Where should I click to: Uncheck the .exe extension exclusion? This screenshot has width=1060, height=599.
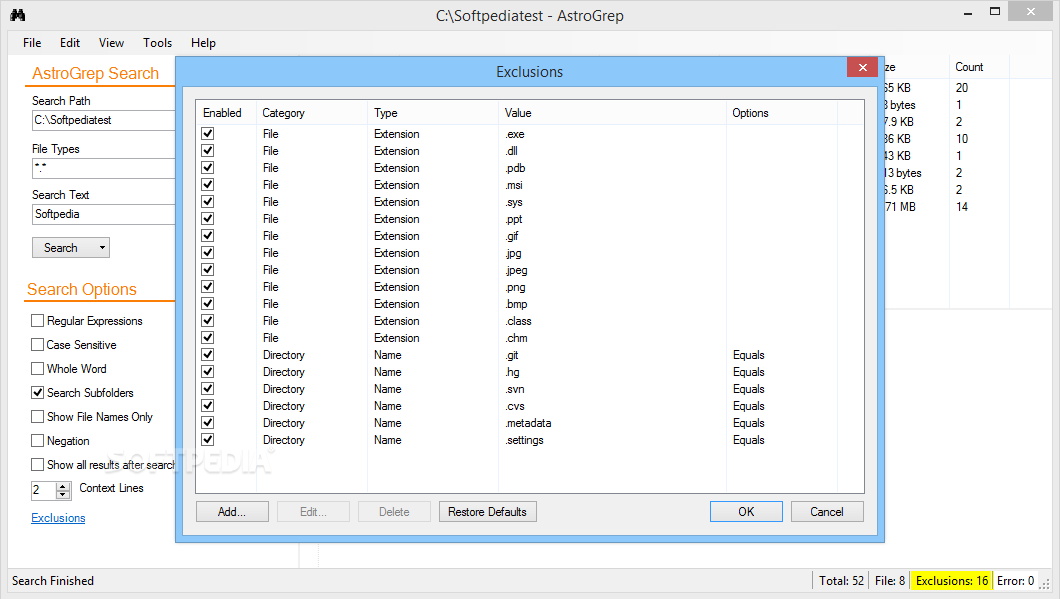pos(208,133)
